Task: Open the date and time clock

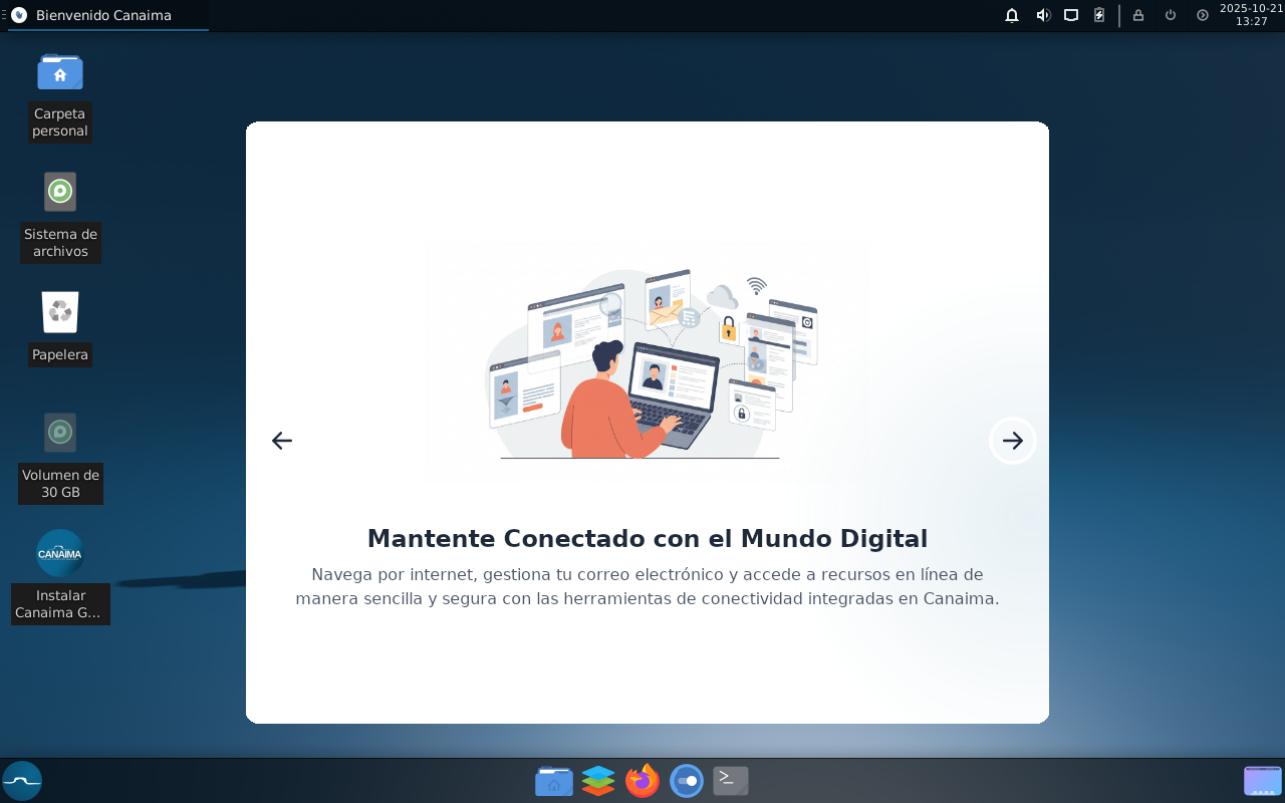Action: point(1250,15)
